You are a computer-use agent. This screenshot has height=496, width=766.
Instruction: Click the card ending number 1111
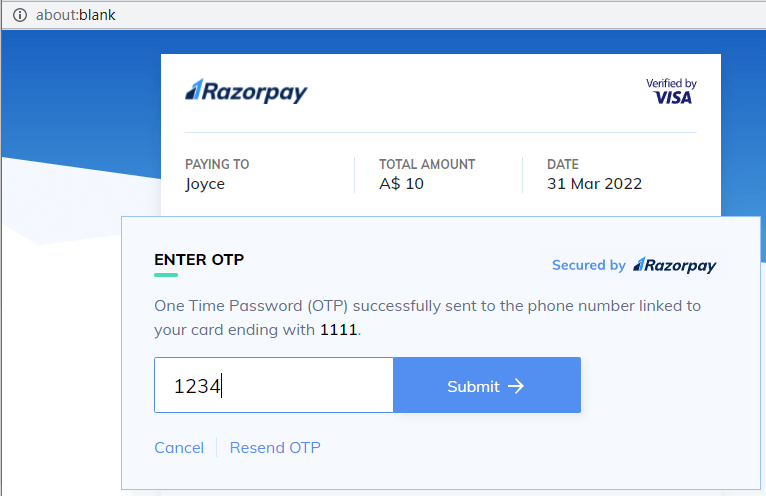coord(338,329)
